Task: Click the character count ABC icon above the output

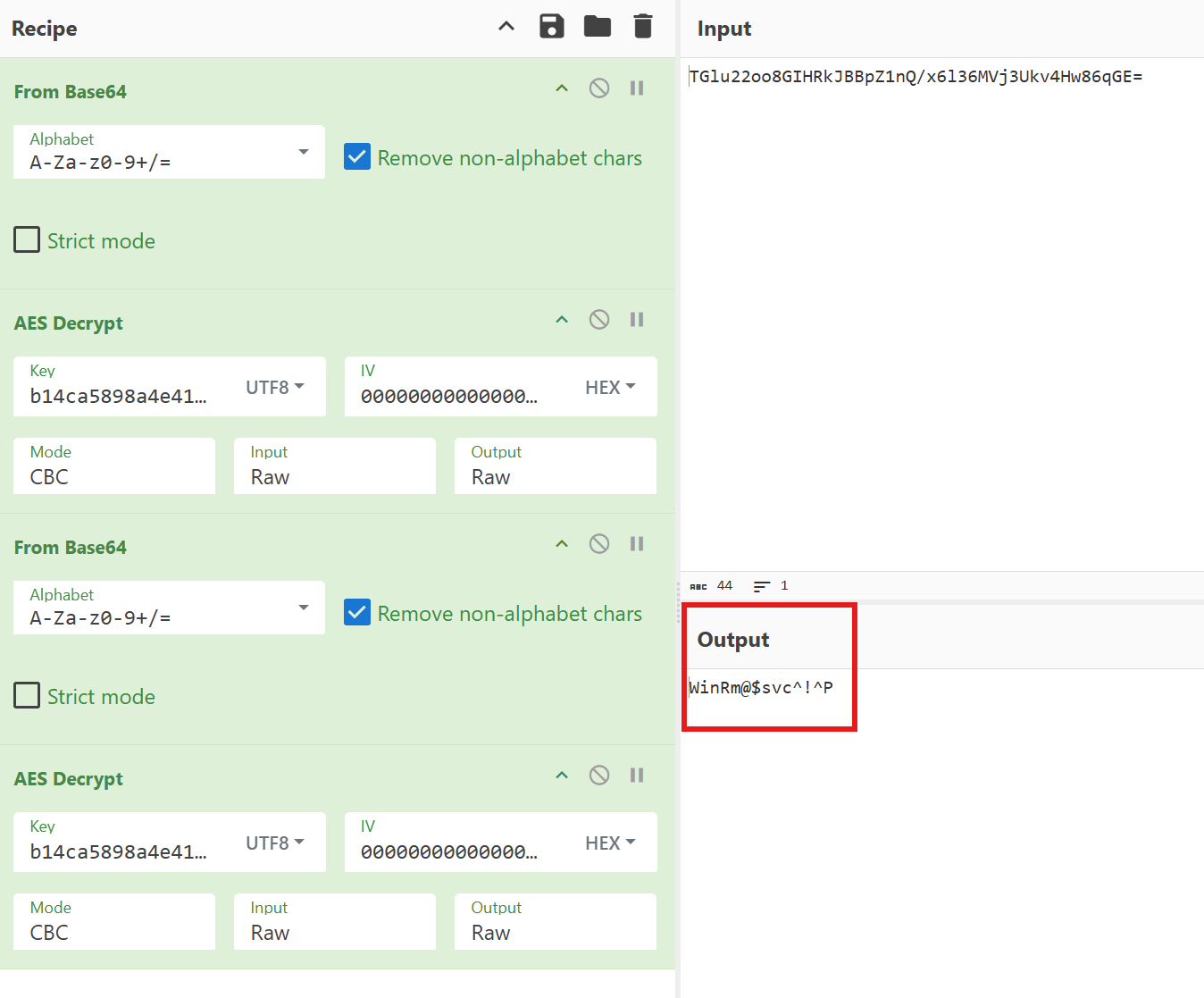Action: (x=698, y=585)
